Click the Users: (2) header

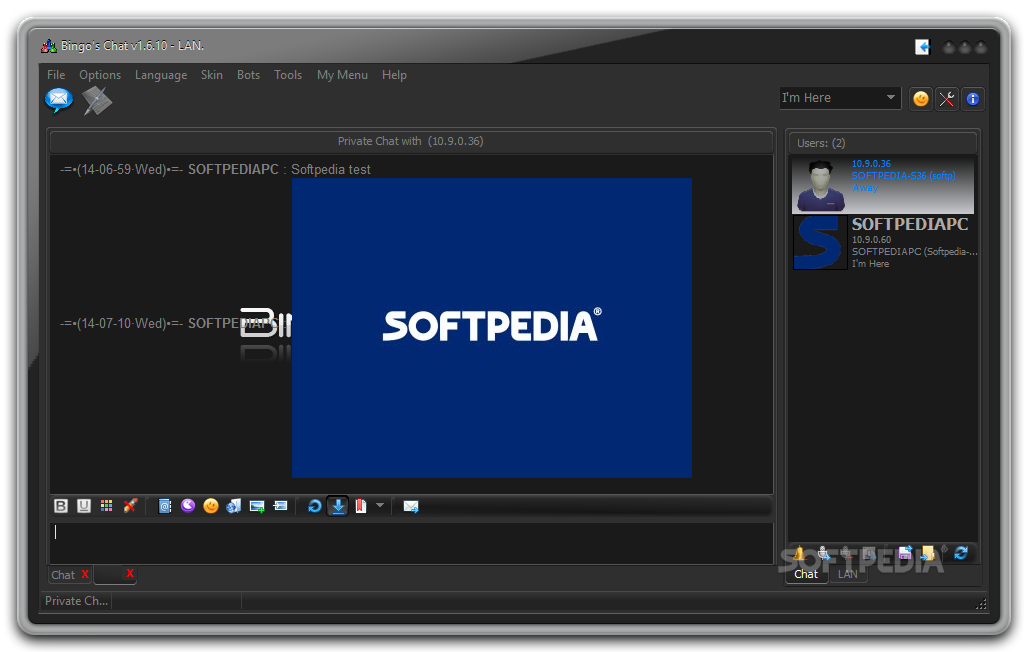point(883,143)
